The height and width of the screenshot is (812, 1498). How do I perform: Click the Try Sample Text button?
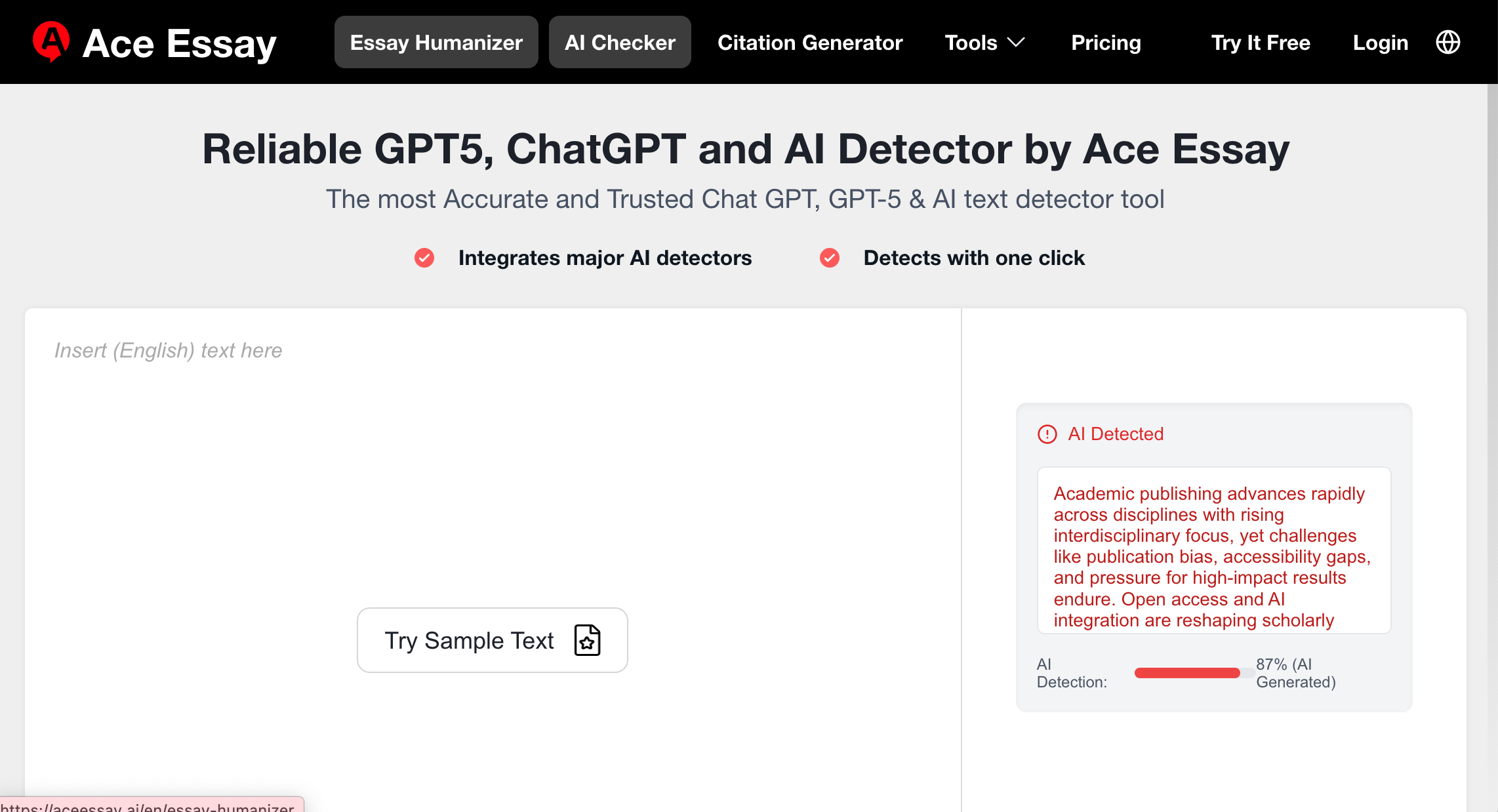point(493,640)
